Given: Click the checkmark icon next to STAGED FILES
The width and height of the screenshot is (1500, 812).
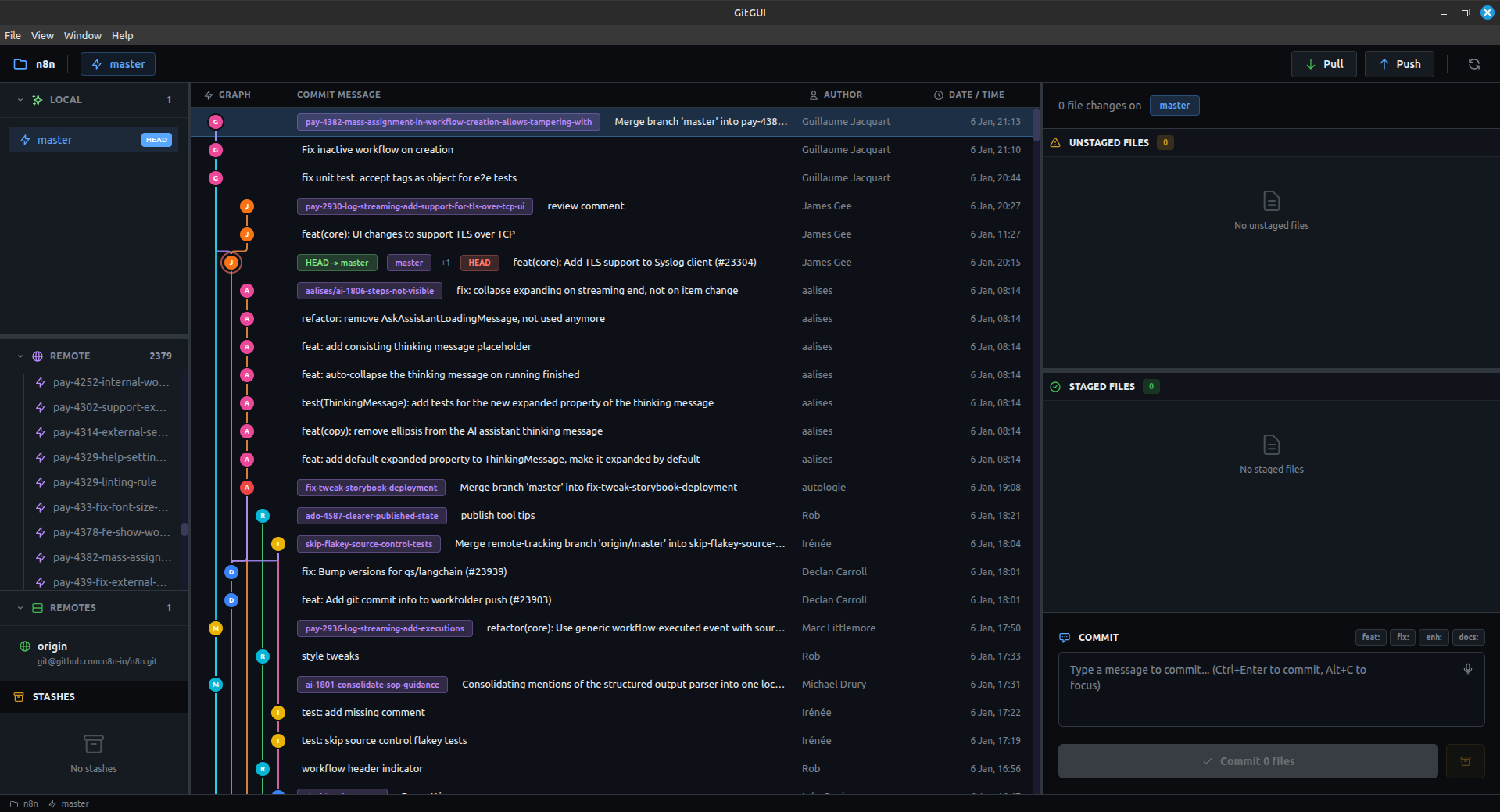Looking at the screenshot, I should (x=1055, y=386).
